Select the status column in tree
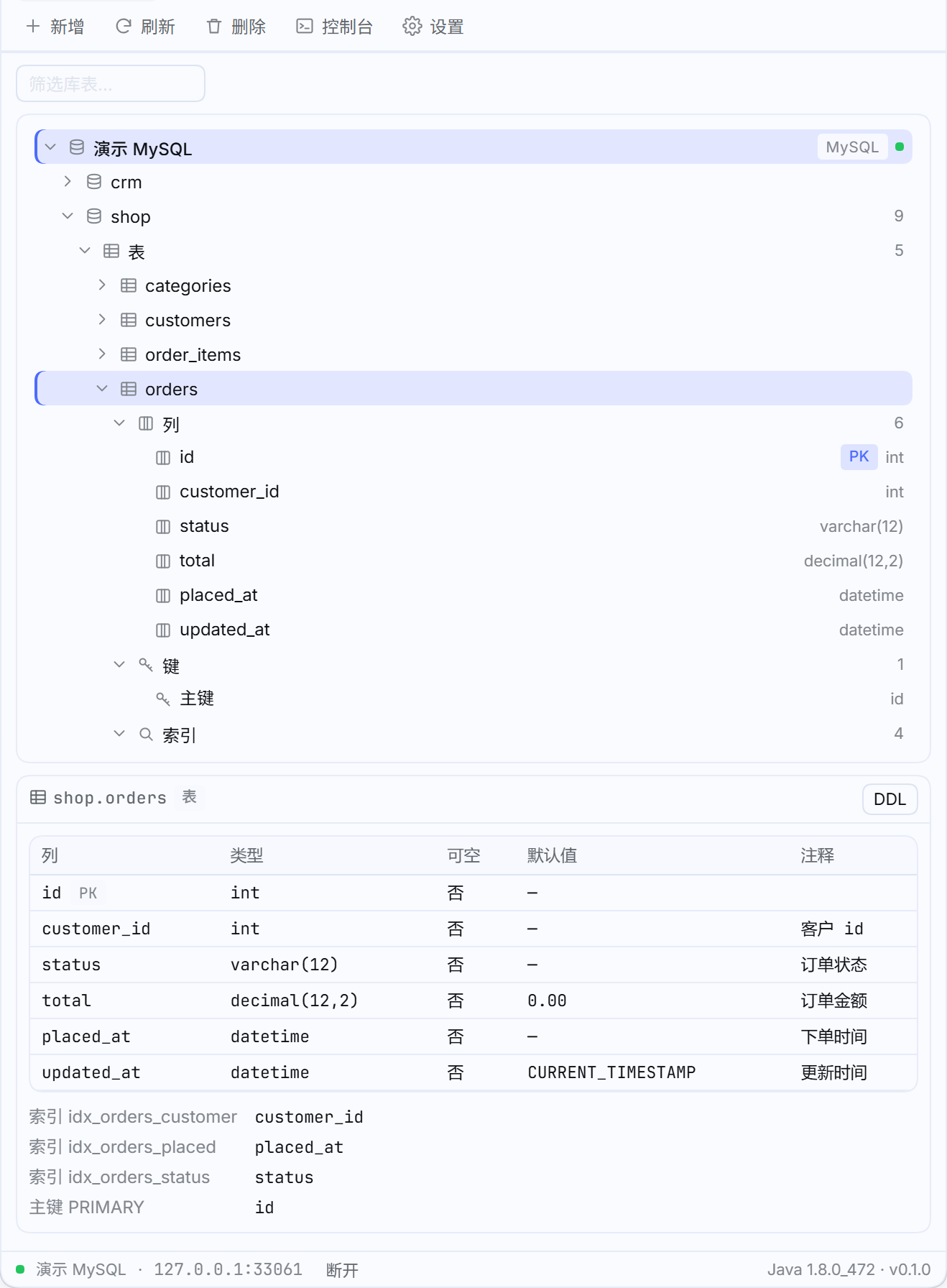 point(473,526)
